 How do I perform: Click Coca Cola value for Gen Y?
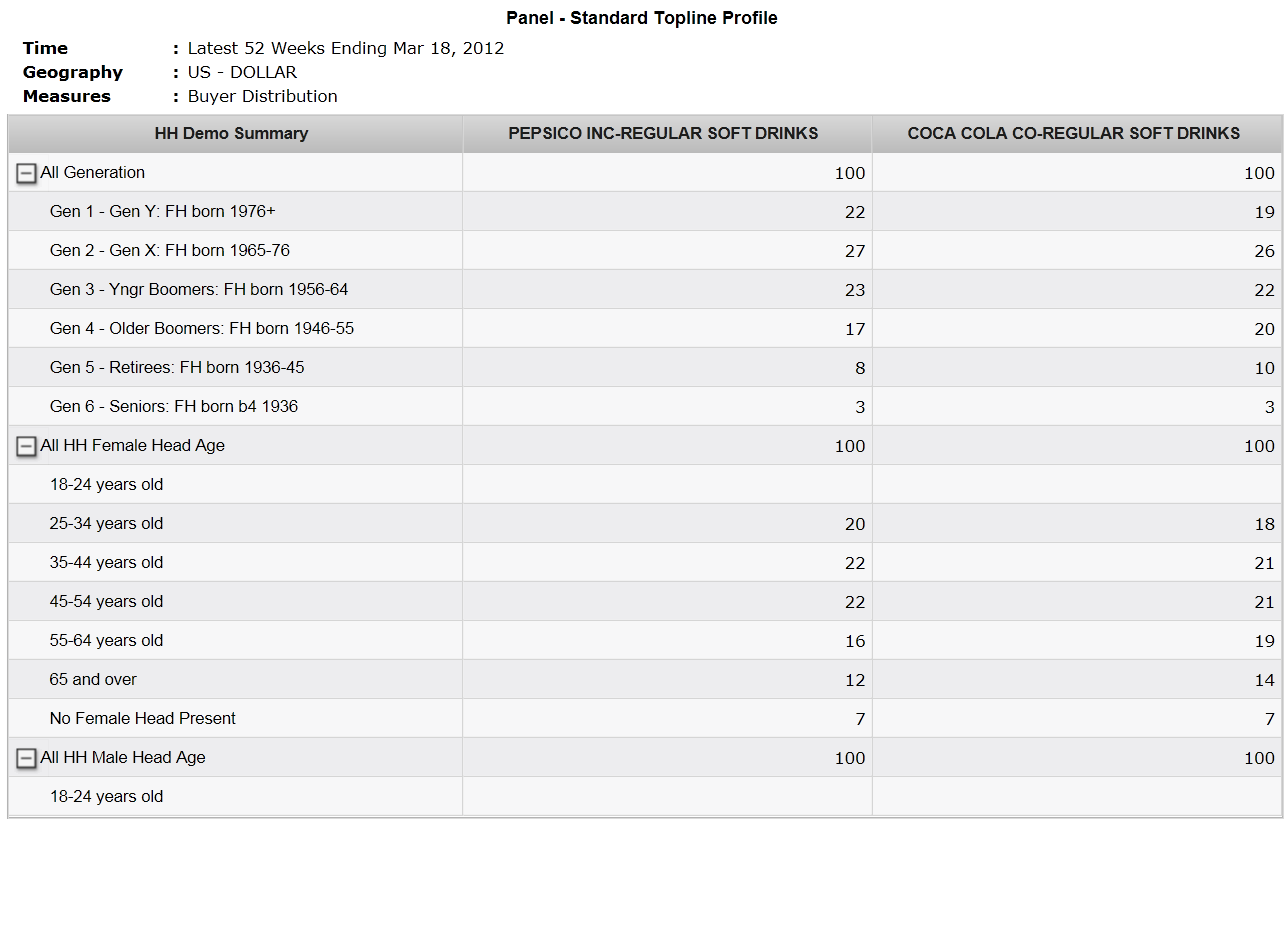(x=1265, y=212)
